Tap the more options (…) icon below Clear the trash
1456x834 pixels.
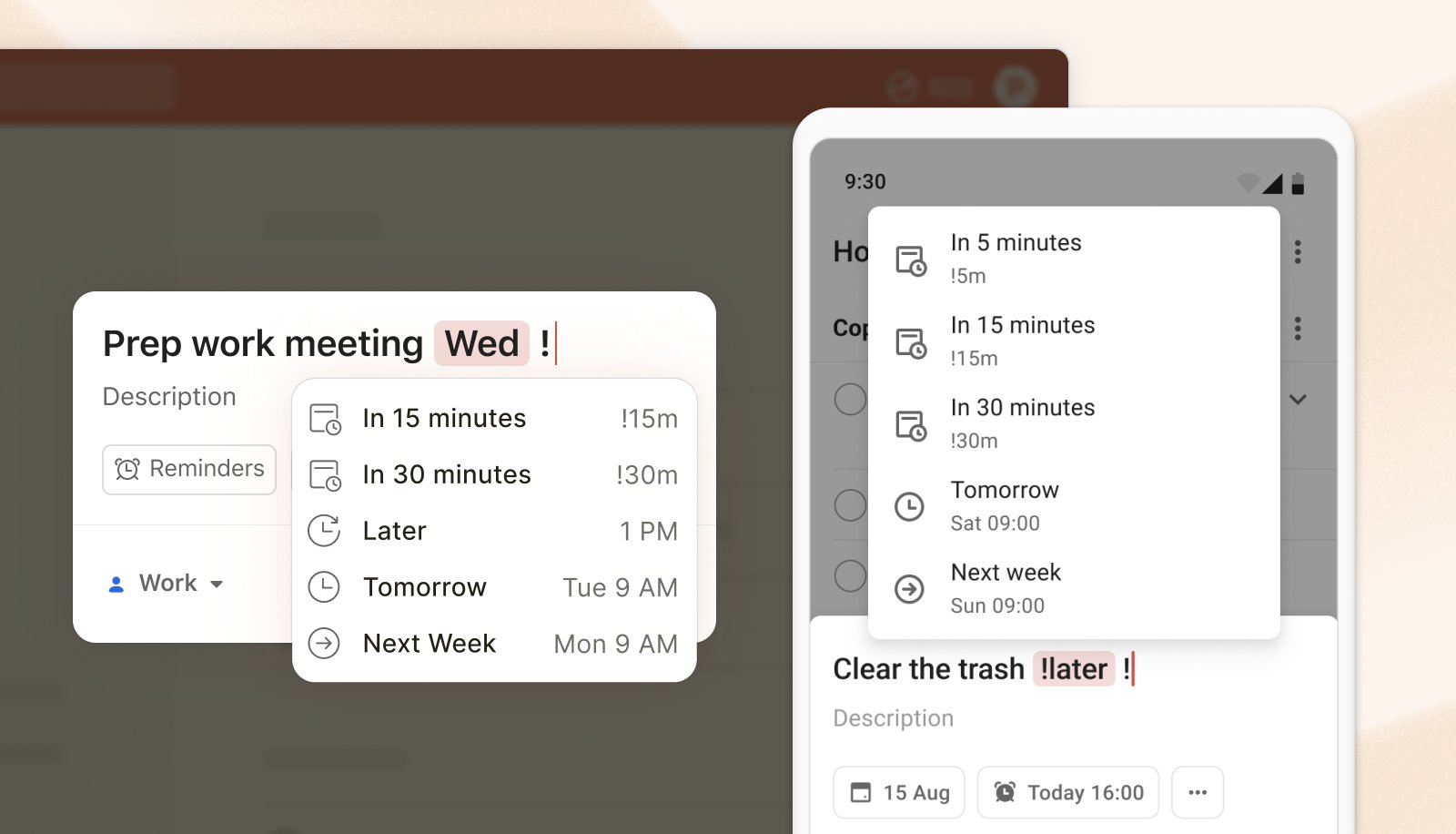tap(1198, 792)
